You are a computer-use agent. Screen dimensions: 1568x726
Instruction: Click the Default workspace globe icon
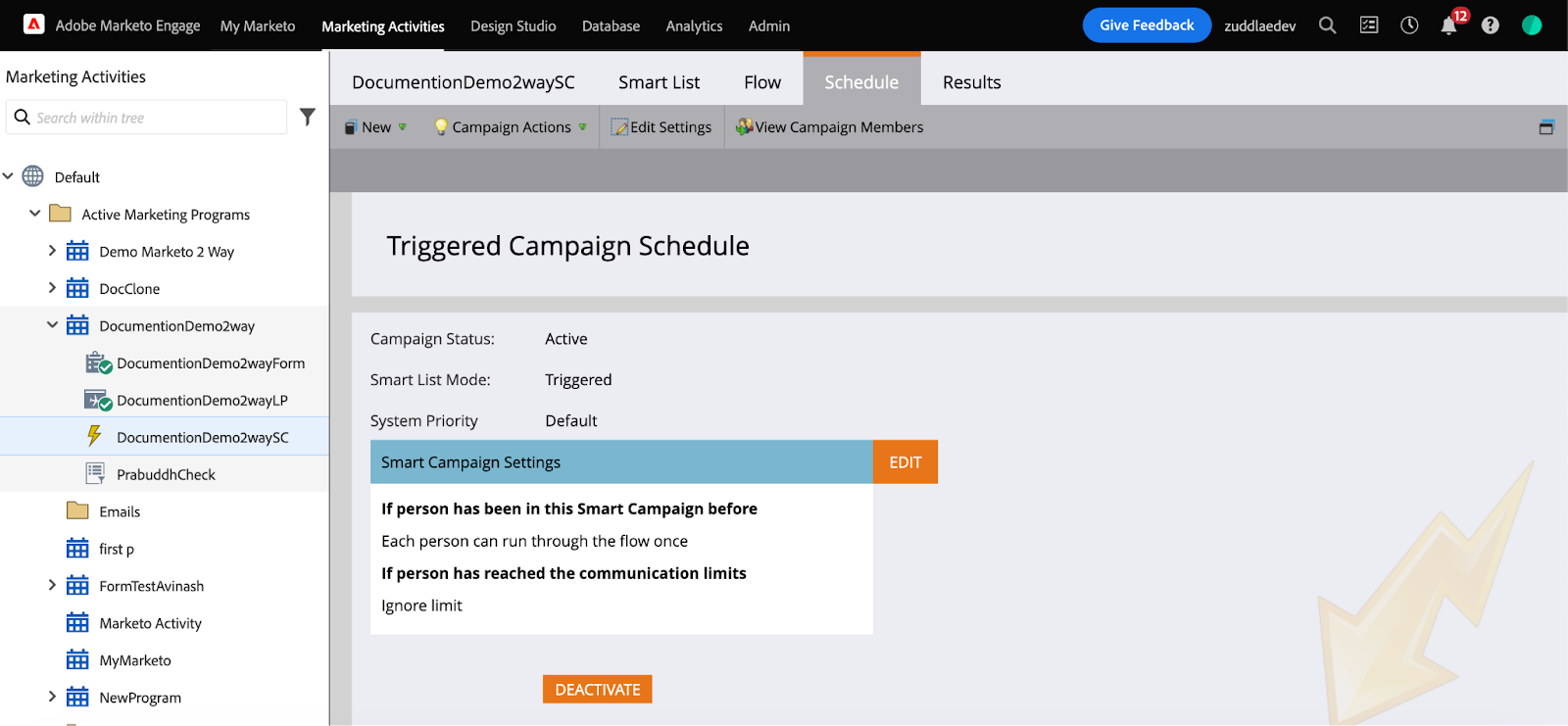[x=33, y=176]
